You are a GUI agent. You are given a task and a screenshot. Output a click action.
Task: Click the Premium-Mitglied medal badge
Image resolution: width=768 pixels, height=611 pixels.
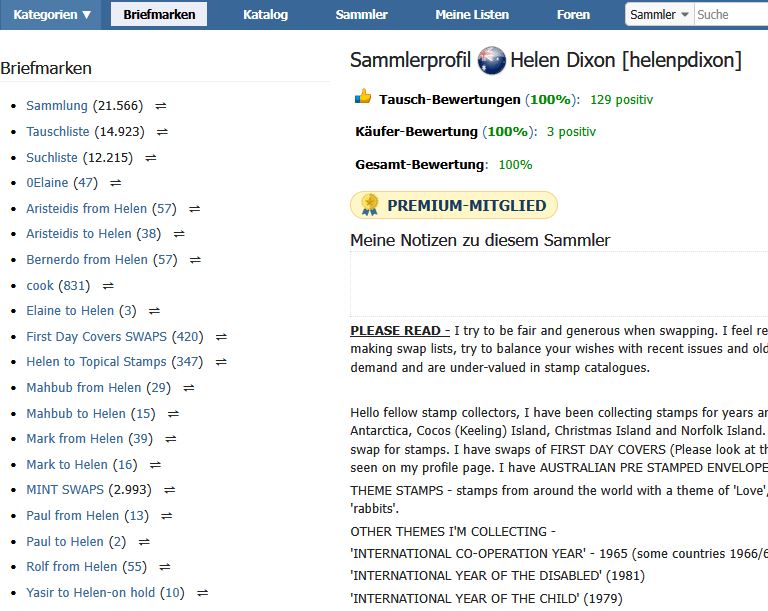pos(454,205)
